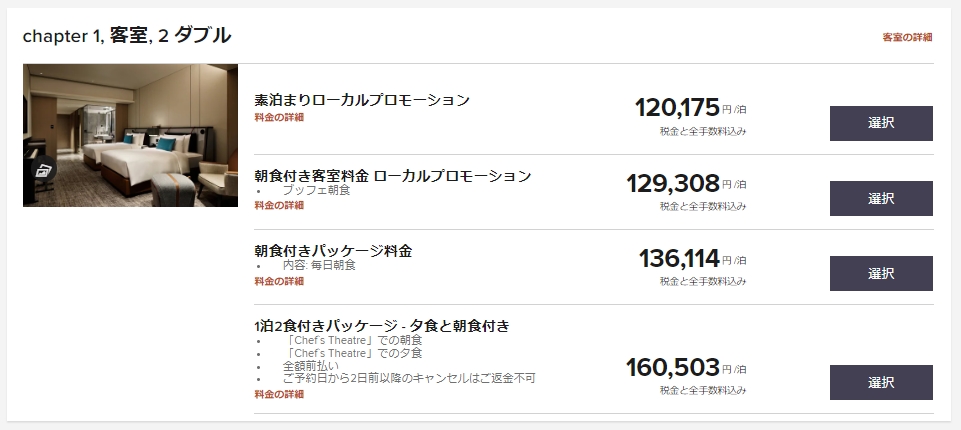Viewport: 961px width, 430px height.
Task: Open 料金の詳細 under 1泊2食付きパッケージ
Action: pos(279,394)
